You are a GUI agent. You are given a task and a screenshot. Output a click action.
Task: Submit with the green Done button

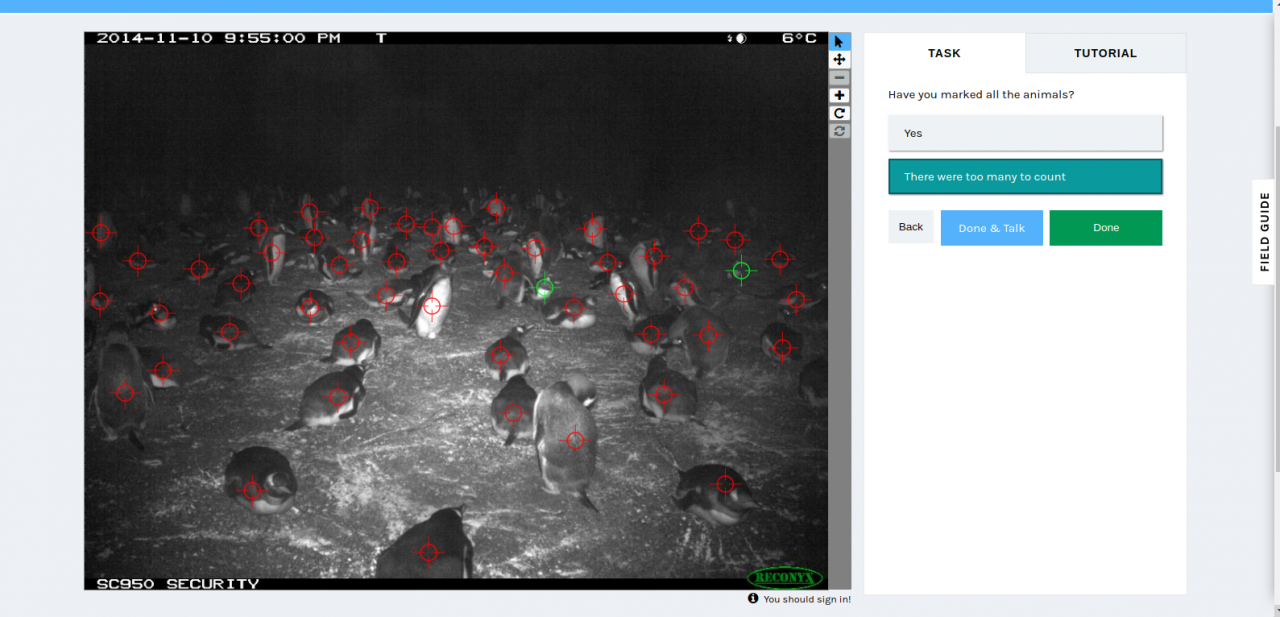(1106, 228)
